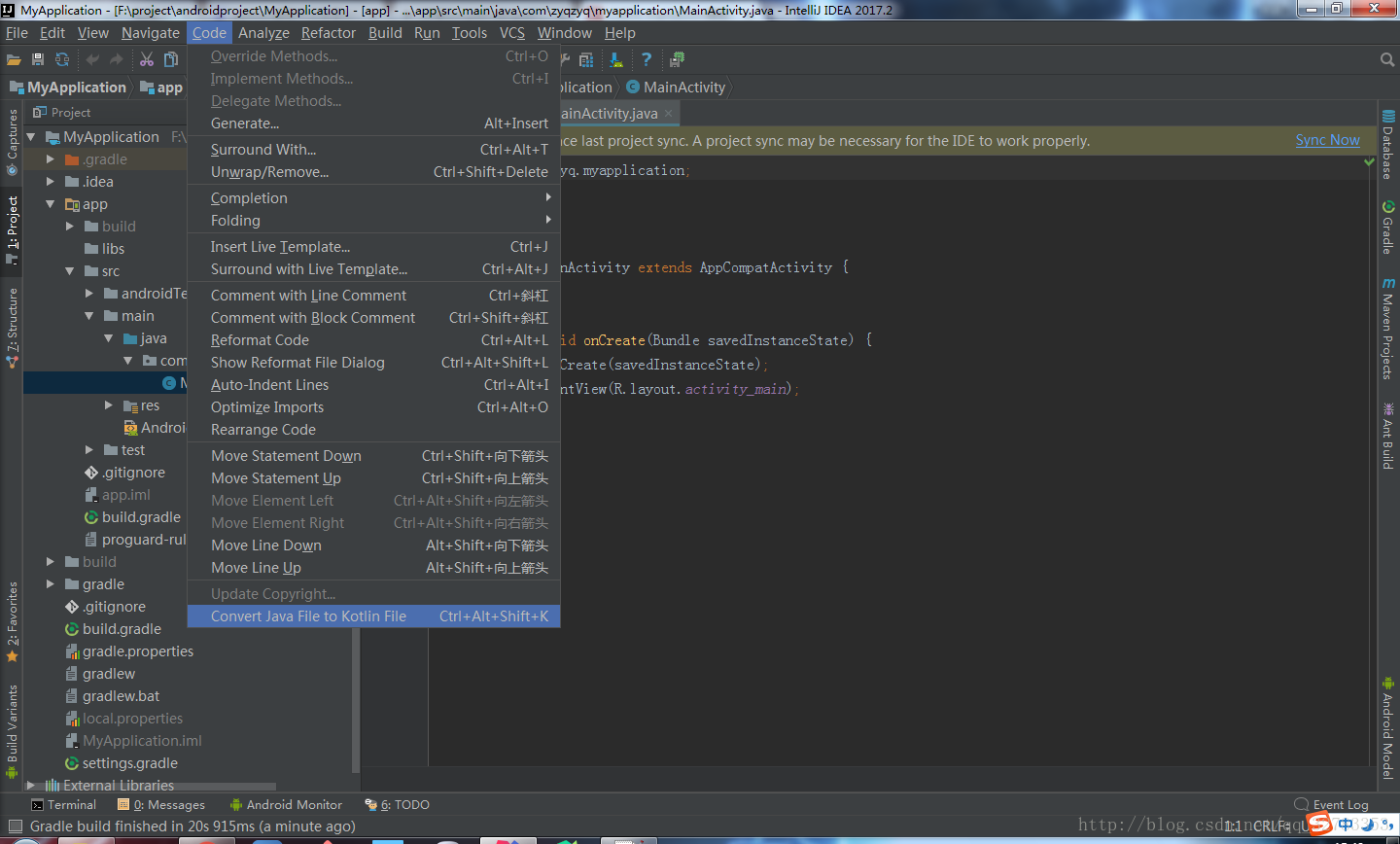Click MainActivity breadcrumb in navigation bar

pos(677,88)
